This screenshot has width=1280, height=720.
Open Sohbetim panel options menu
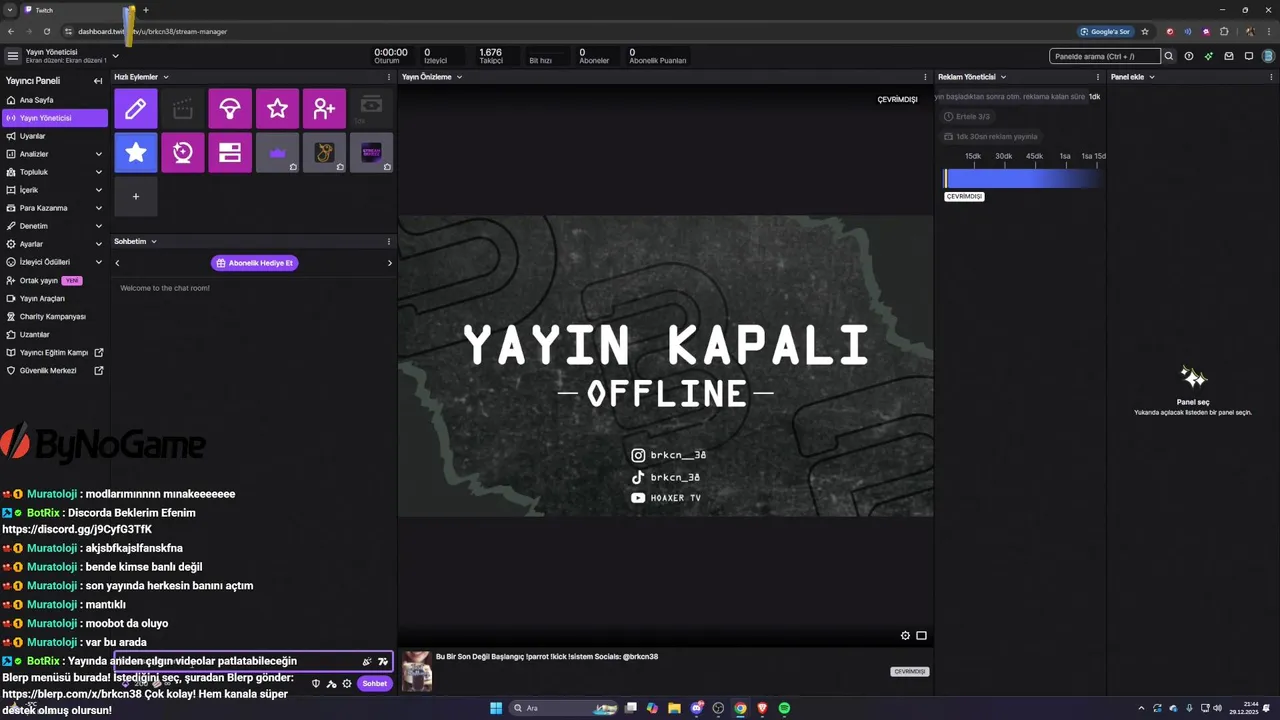pyautogui.click(x=389, y=241)
